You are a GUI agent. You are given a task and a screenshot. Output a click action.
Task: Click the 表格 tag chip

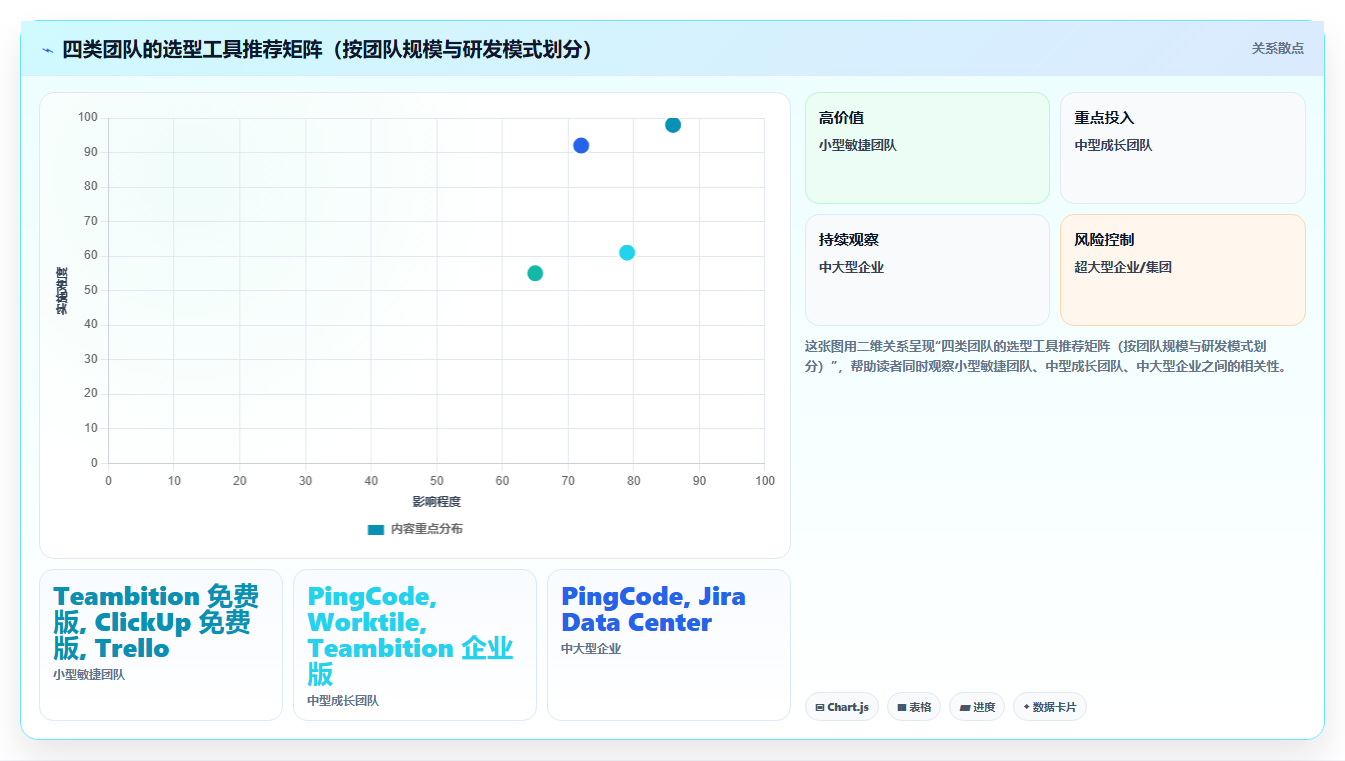(914, 707)
